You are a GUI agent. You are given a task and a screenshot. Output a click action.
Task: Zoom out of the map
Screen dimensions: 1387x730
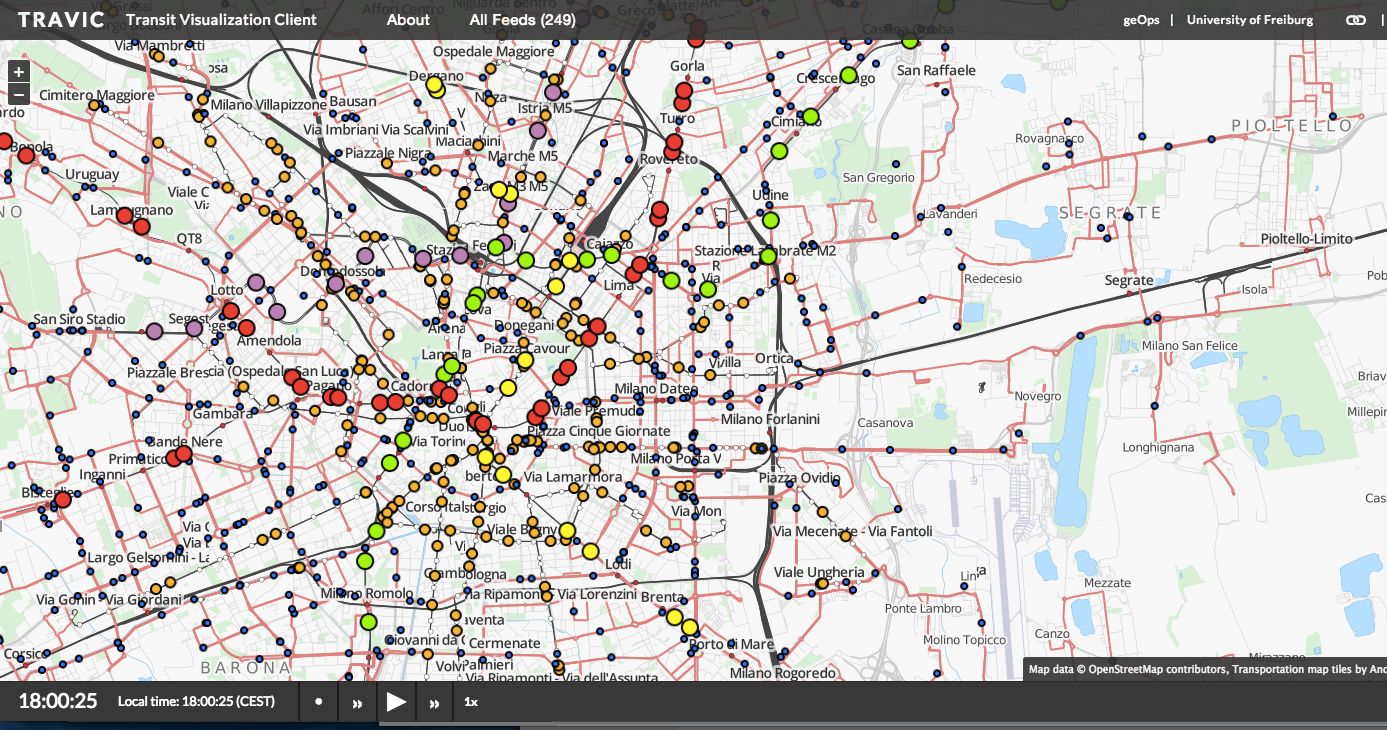pyautogui.click(x=18, y=95)
